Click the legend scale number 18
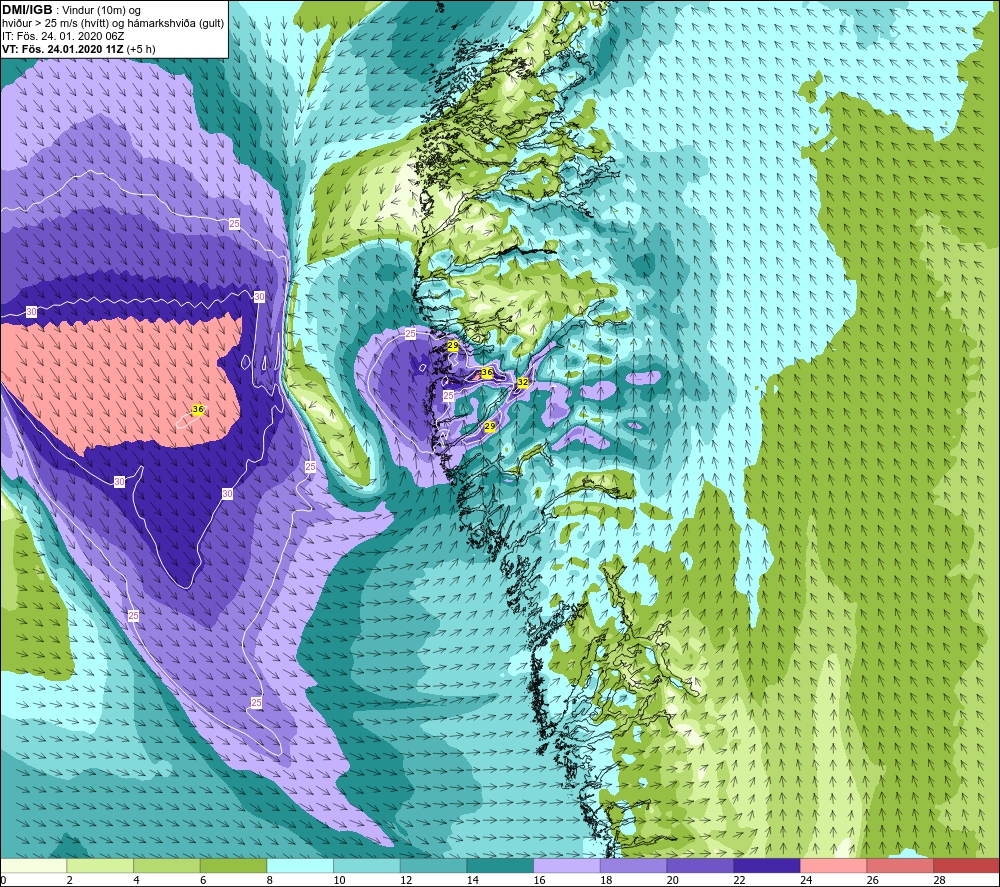1000x887 pixels. (606, 880)
